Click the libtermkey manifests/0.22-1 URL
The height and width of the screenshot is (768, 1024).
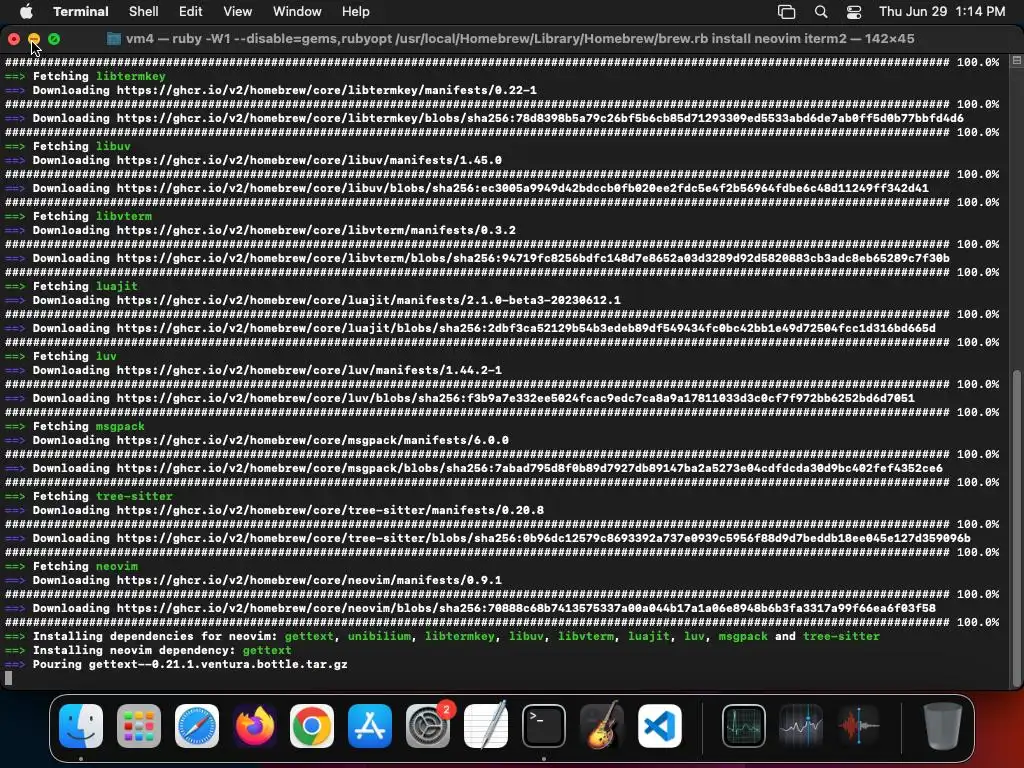click(x=327, y=90)
